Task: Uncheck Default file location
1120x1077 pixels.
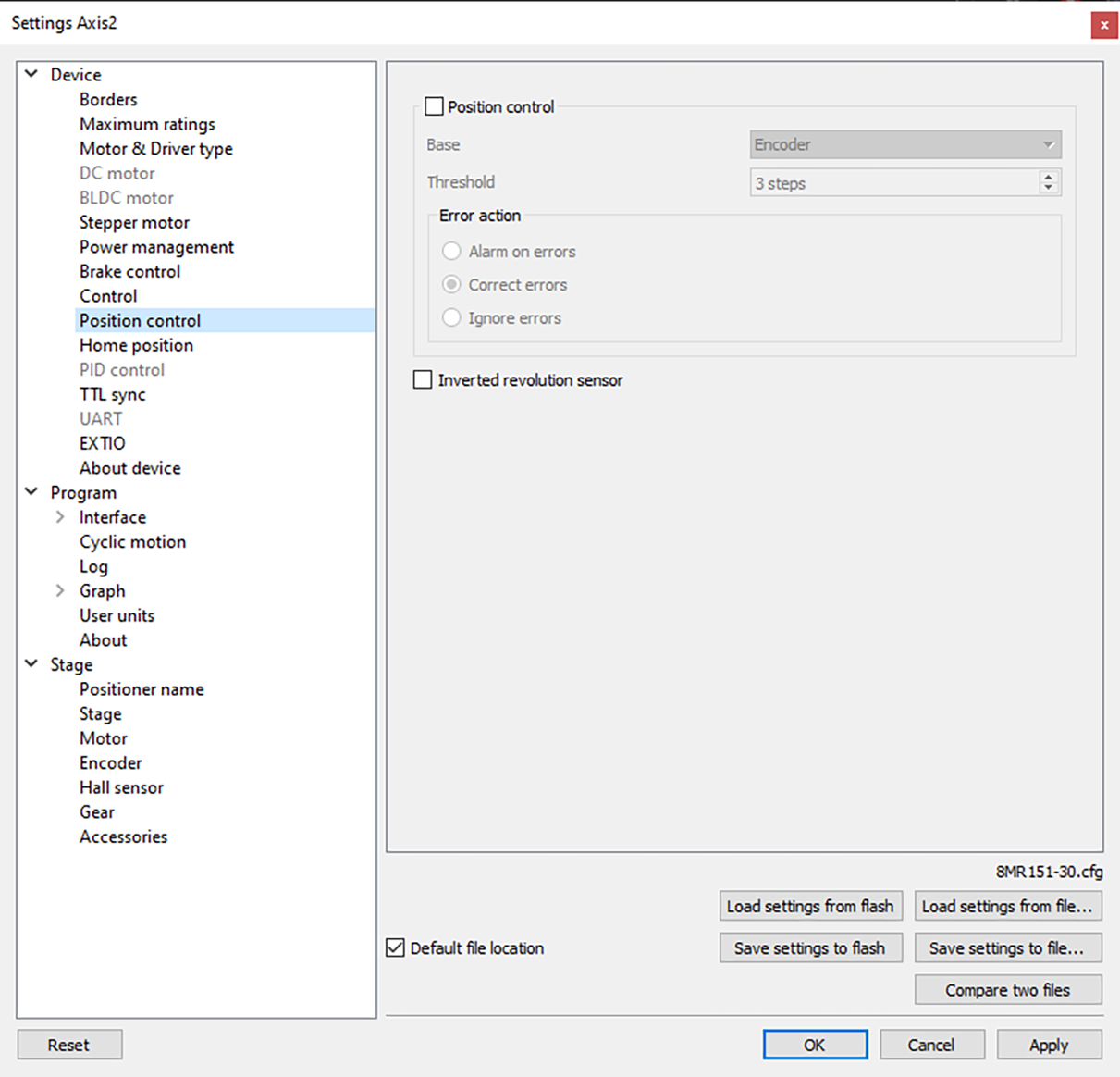Action: point(395,947)
